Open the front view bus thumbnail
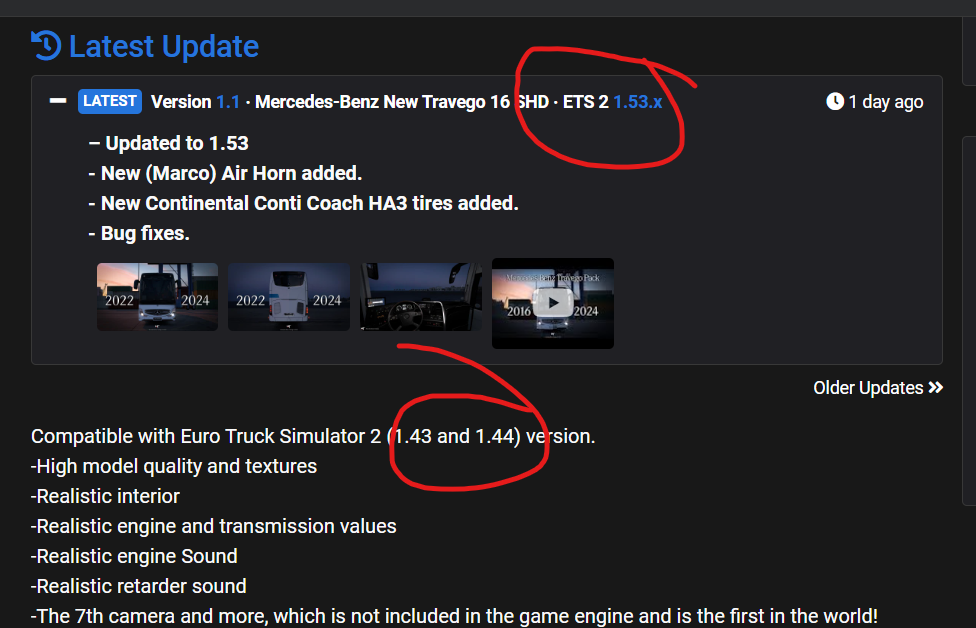The image size is (976, 628). 157,297
